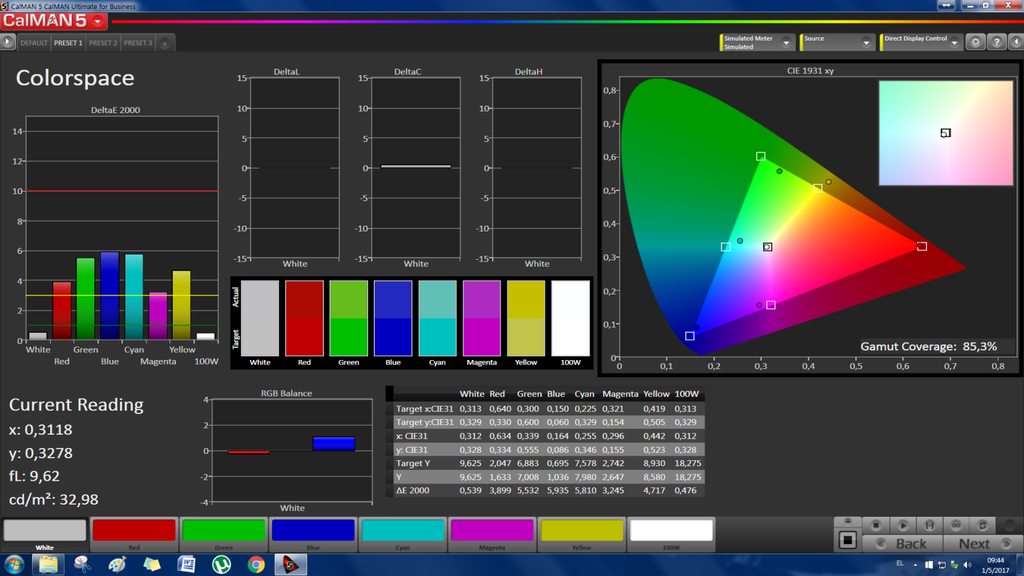1024x576 pixels.
Task: Click the 'Gamut Coverage: 85,3%' text
Action: pos(928,346)
